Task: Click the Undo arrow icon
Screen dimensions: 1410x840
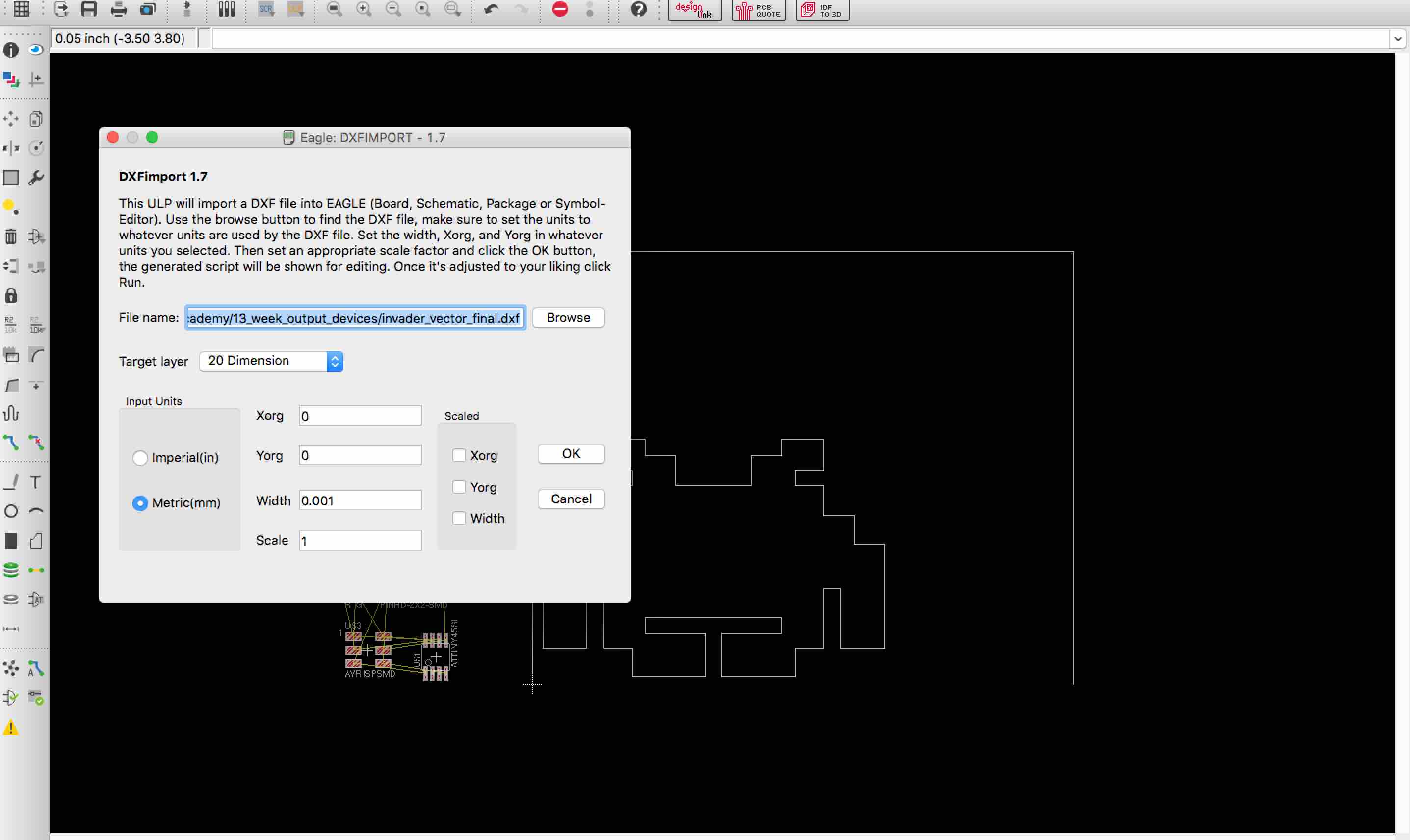Action: coord(491,9)
